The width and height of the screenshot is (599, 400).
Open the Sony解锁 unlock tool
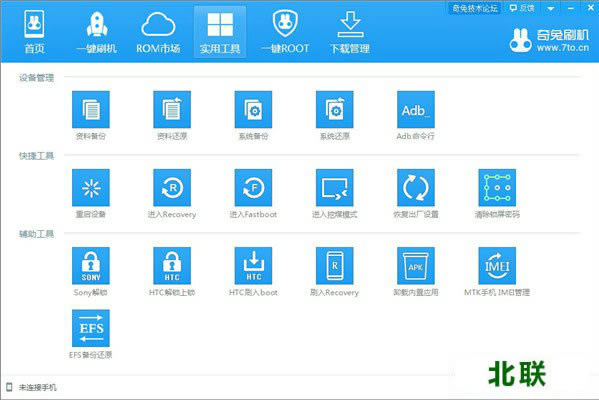coord(91,266)
